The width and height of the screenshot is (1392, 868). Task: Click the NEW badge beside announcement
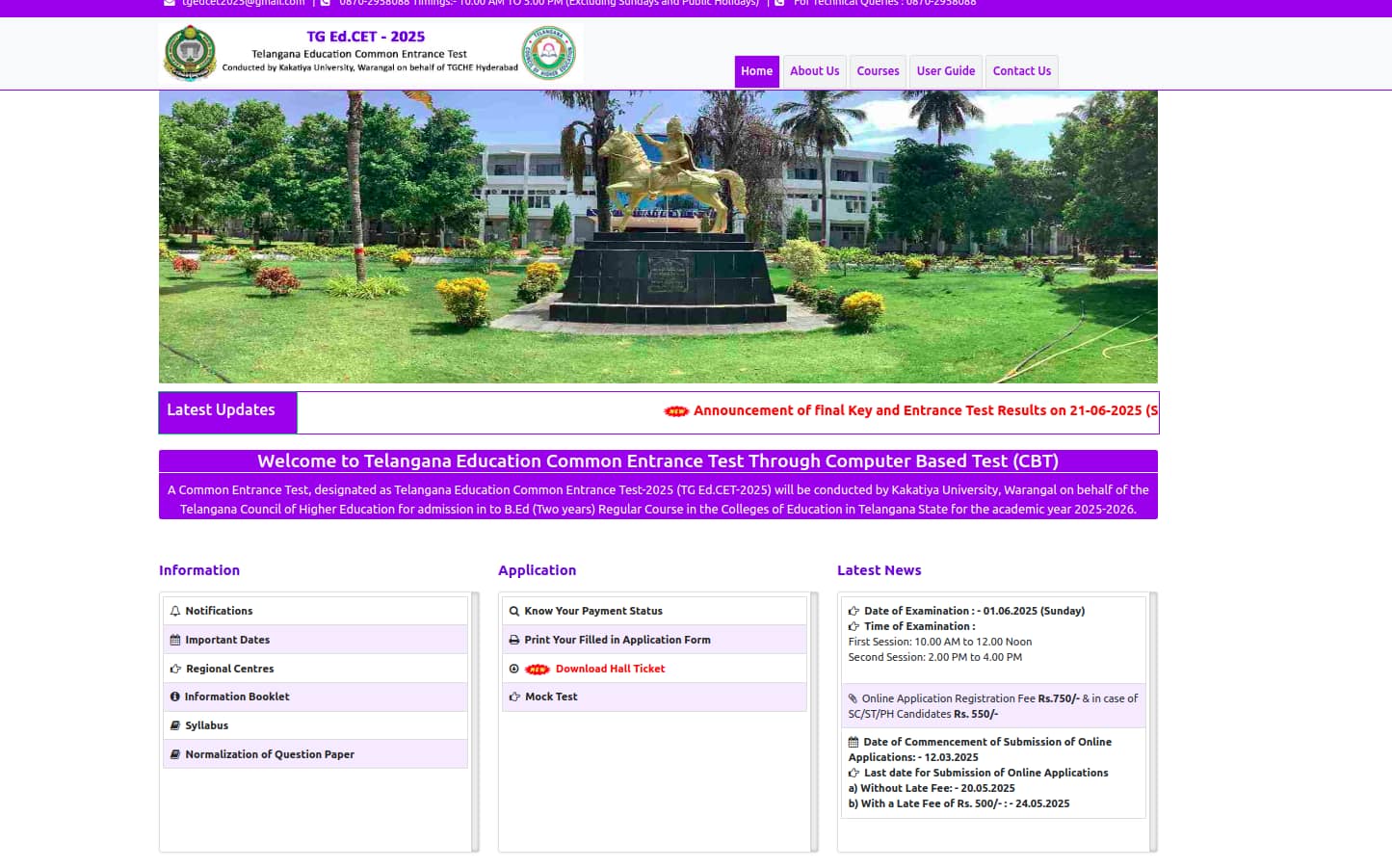pyautogui.click(x=676, y=411)
